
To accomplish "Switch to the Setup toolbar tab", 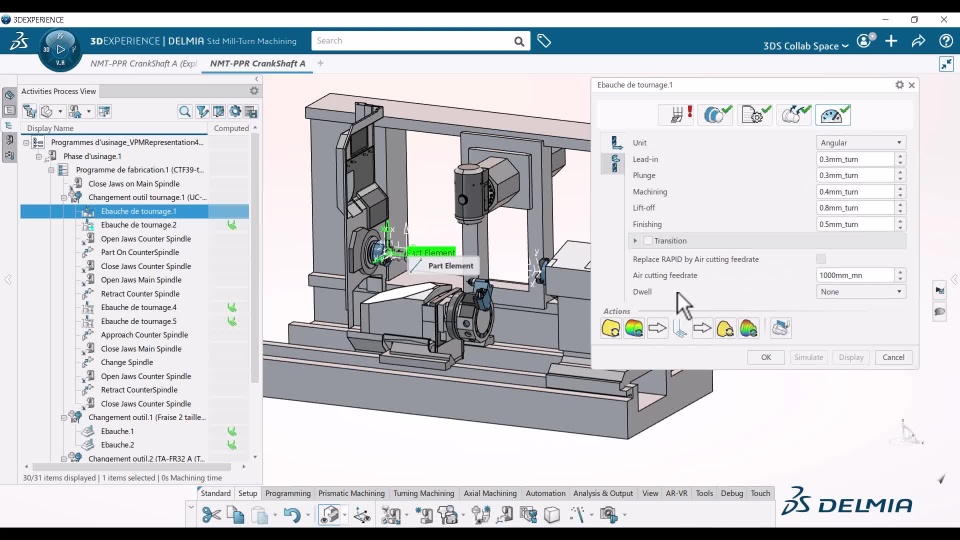I will (247, 493).
